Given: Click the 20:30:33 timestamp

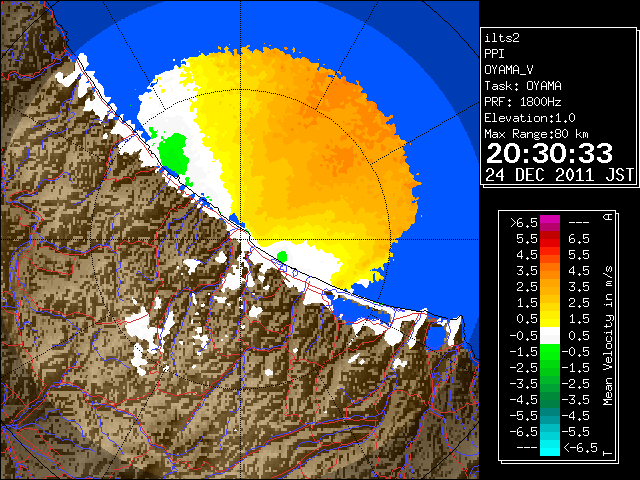Looking at the screenshot, I should tap(549, 154).
